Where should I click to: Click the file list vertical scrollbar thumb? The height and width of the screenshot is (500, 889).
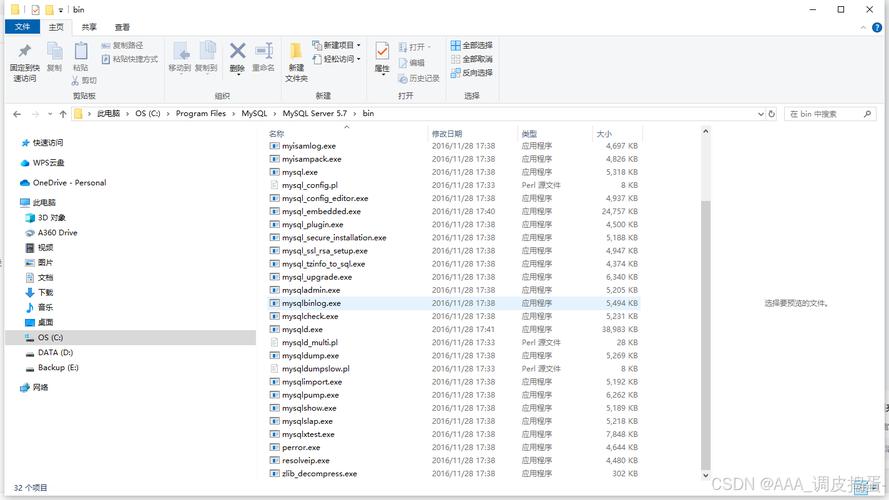tap(705, 334)
